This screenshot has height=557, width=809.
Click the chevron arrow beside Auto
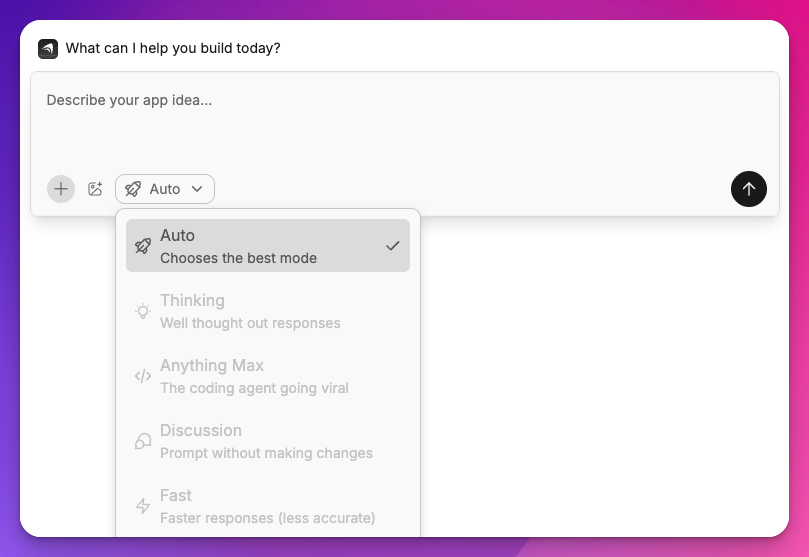(x=197, y=189)
